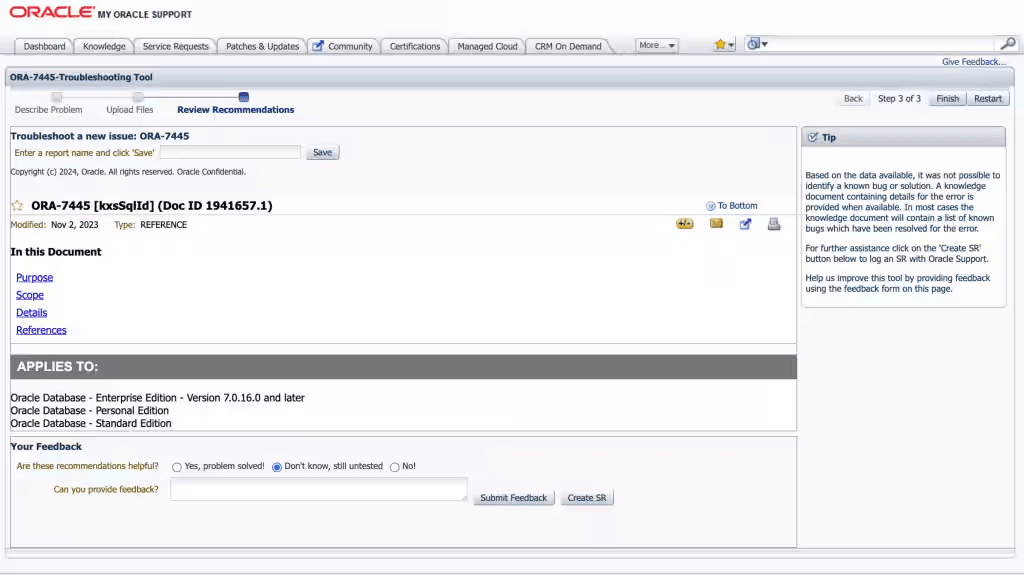The width and height of the screenshot is (1024, 575).
Task: Open the Managed Cloud tab
Action: [x=487, y=46]
